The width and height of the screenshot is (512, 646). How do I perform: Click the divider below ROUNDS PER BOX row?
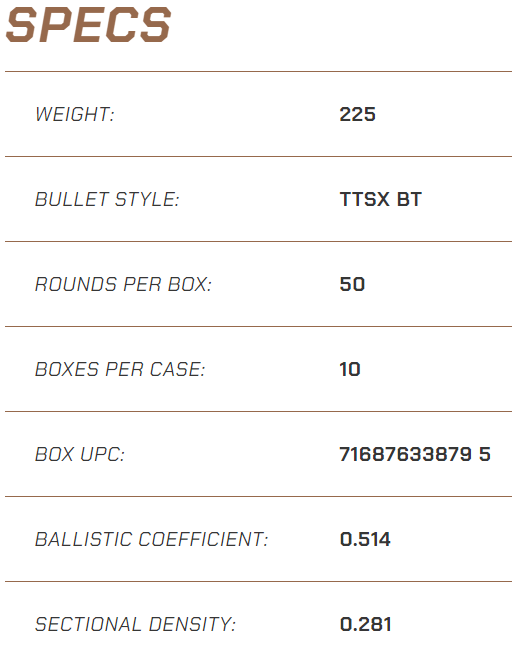point(258,327)
